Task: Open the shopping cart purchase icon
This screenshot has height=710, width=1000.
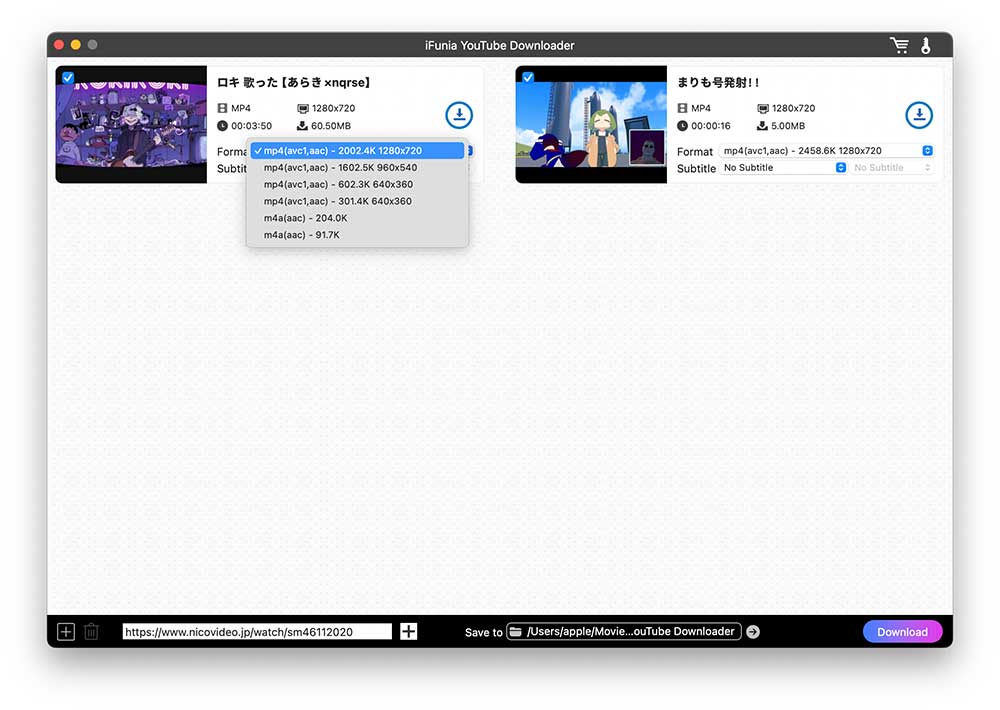Action: [899, 45]
